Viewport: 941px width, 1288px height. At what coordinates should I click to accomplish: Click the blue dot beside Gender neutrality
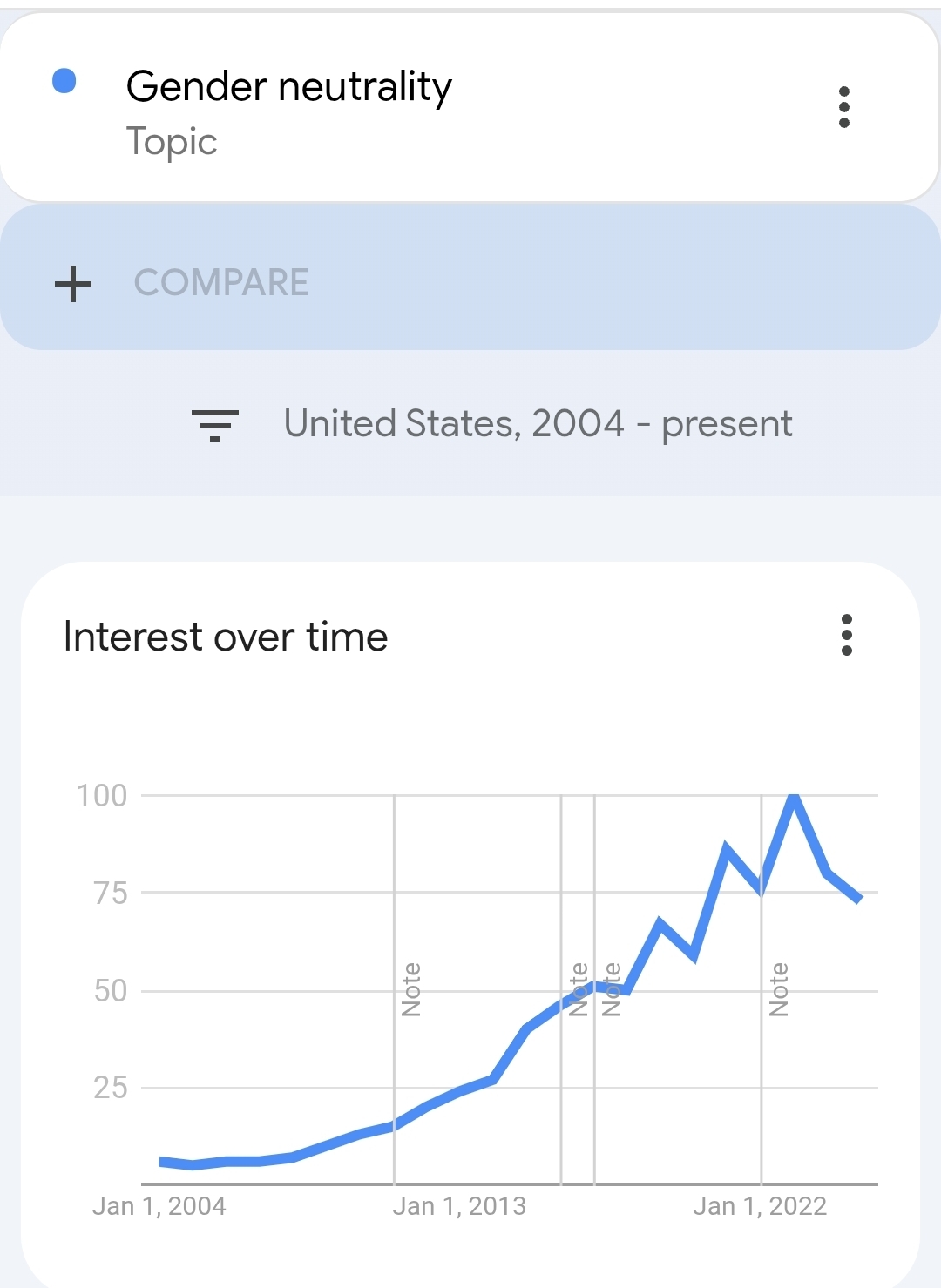point(64,81)
